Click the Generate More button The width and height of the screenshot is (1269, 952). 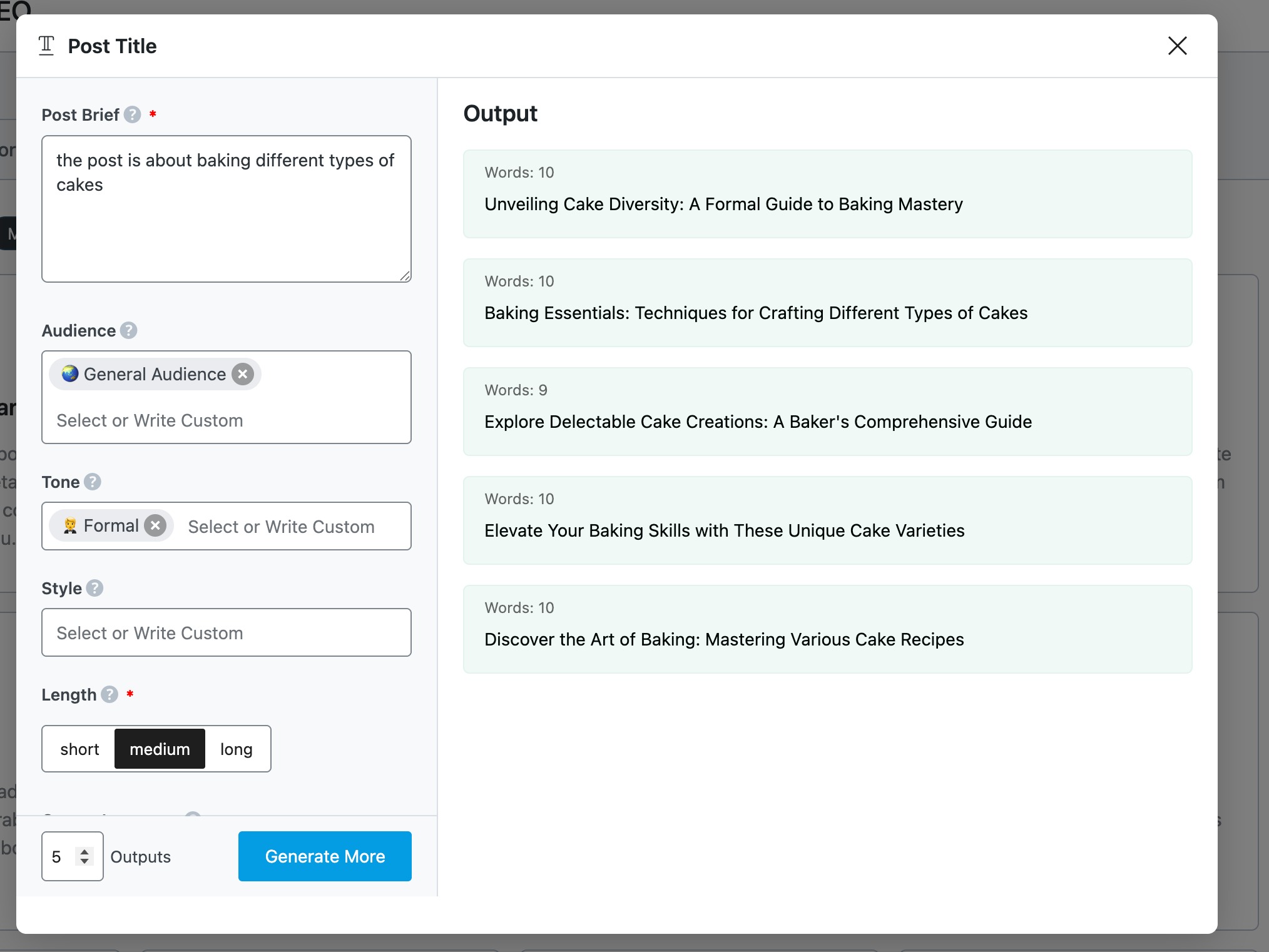(x=325, y=856)
